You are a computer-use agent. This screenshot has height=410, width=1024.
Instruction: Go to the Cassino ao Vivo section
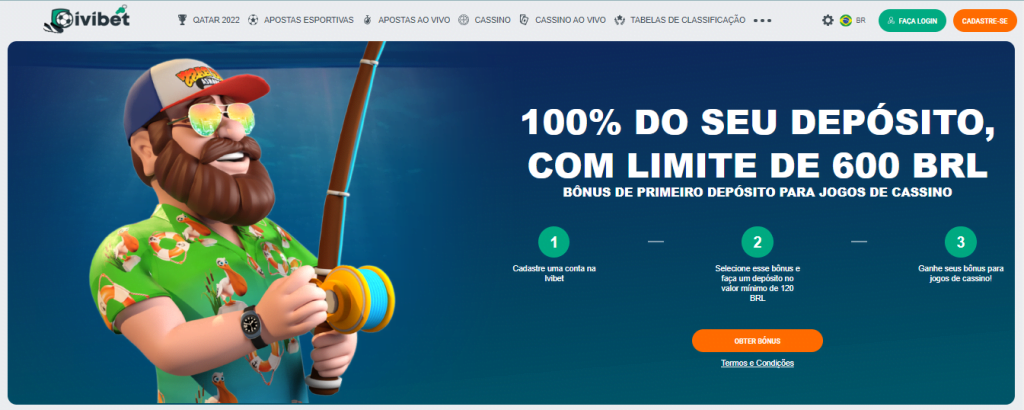point(570,20)
